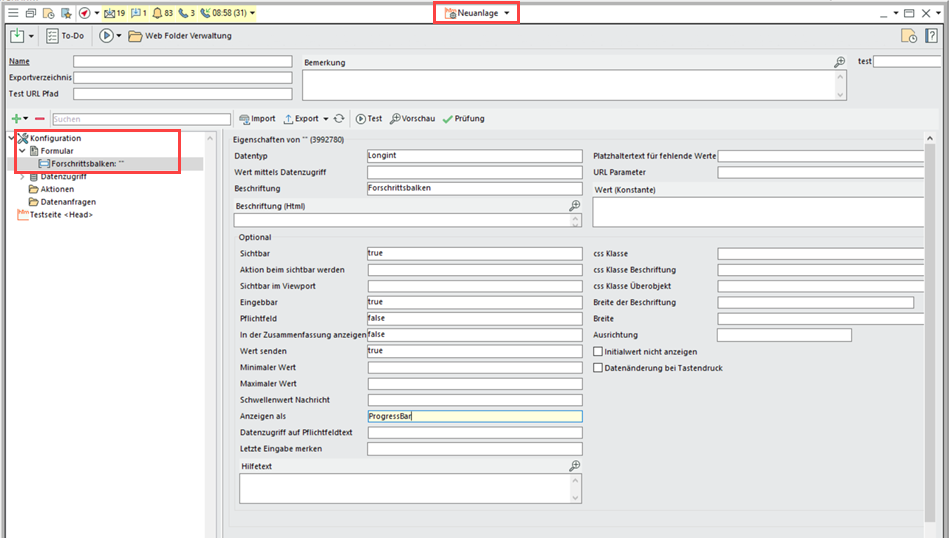
Task: Open the help icon at top right
Action: click(932, 36)
